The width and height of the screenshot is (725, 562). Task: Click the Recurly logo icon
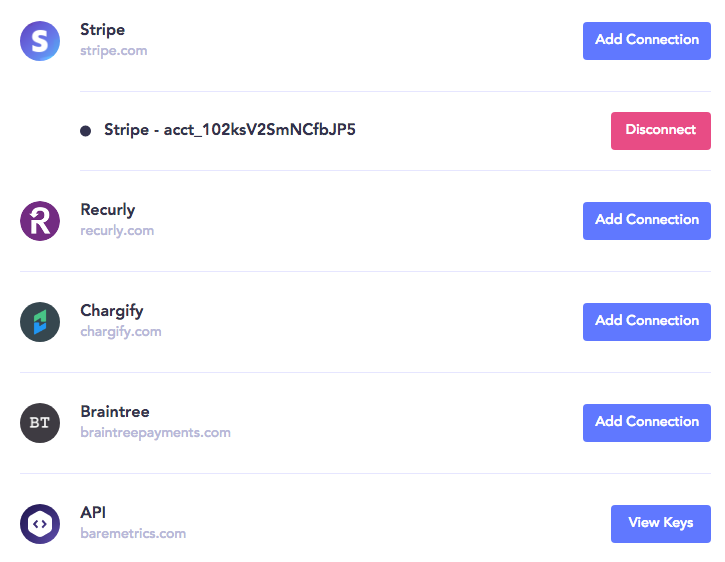(x=40, y=220)
